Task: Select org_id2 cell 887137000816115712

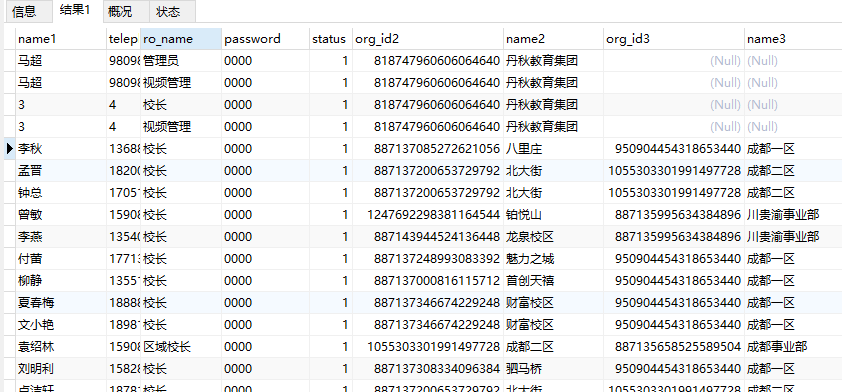Action: pos(428,281)
